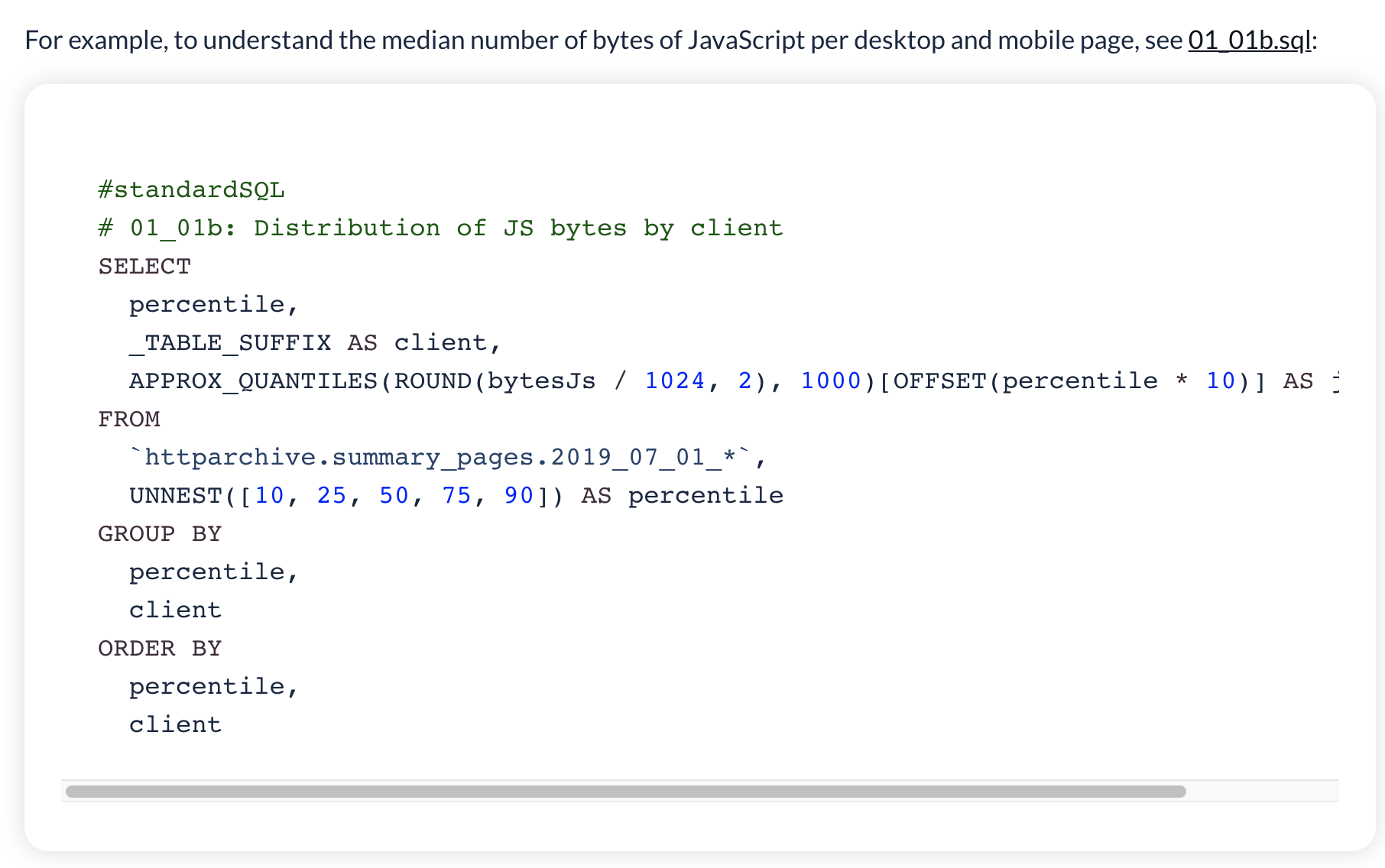Click OFFSET(percentile * 10) expression
This screenshot has height=868, width=1385.
[1072, 381]
